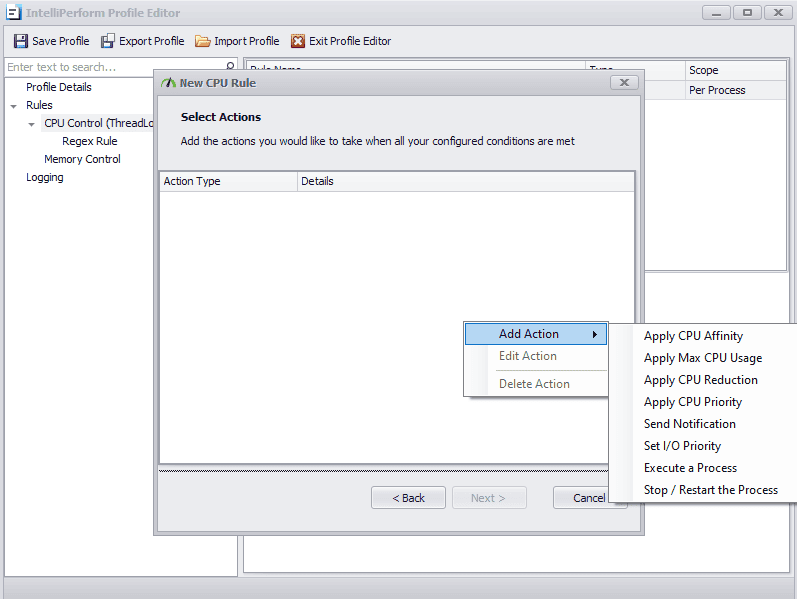Select Apply CPU Affinity action

pyautogui.click(x=693, y=336)
